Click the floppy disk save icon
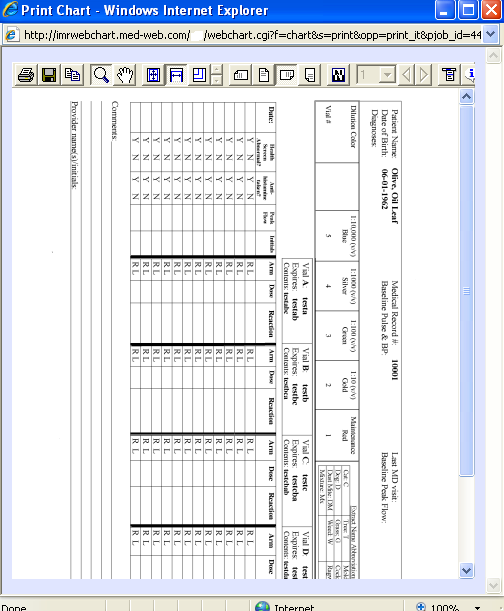Screen dimensions: 504x611 [49, 74]
